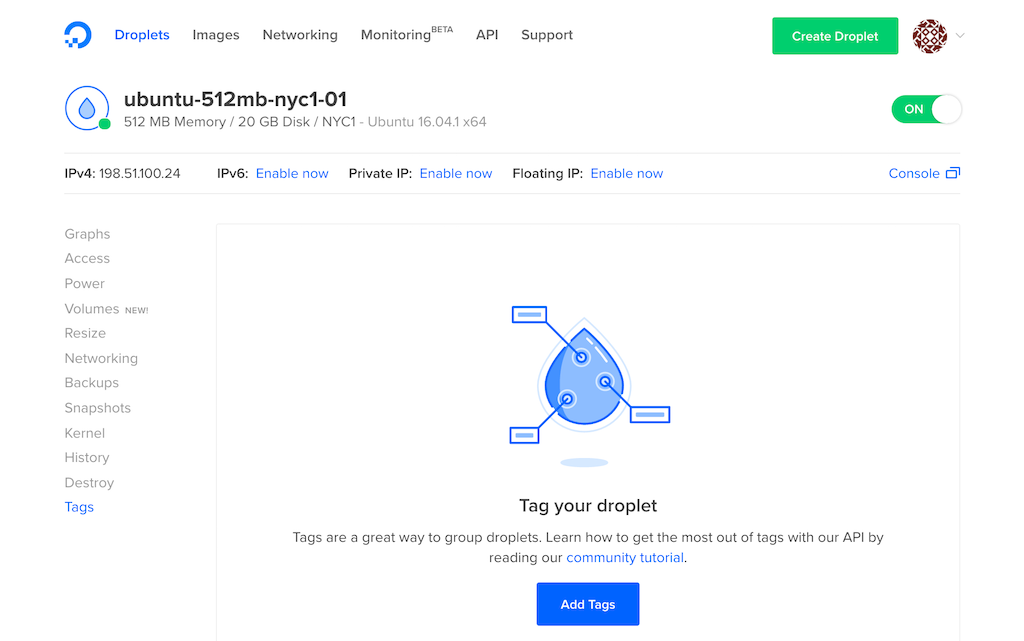View the Kernel settings
Image resolution: width=1024 pixels, height=641 pixels.
[84, 432]
